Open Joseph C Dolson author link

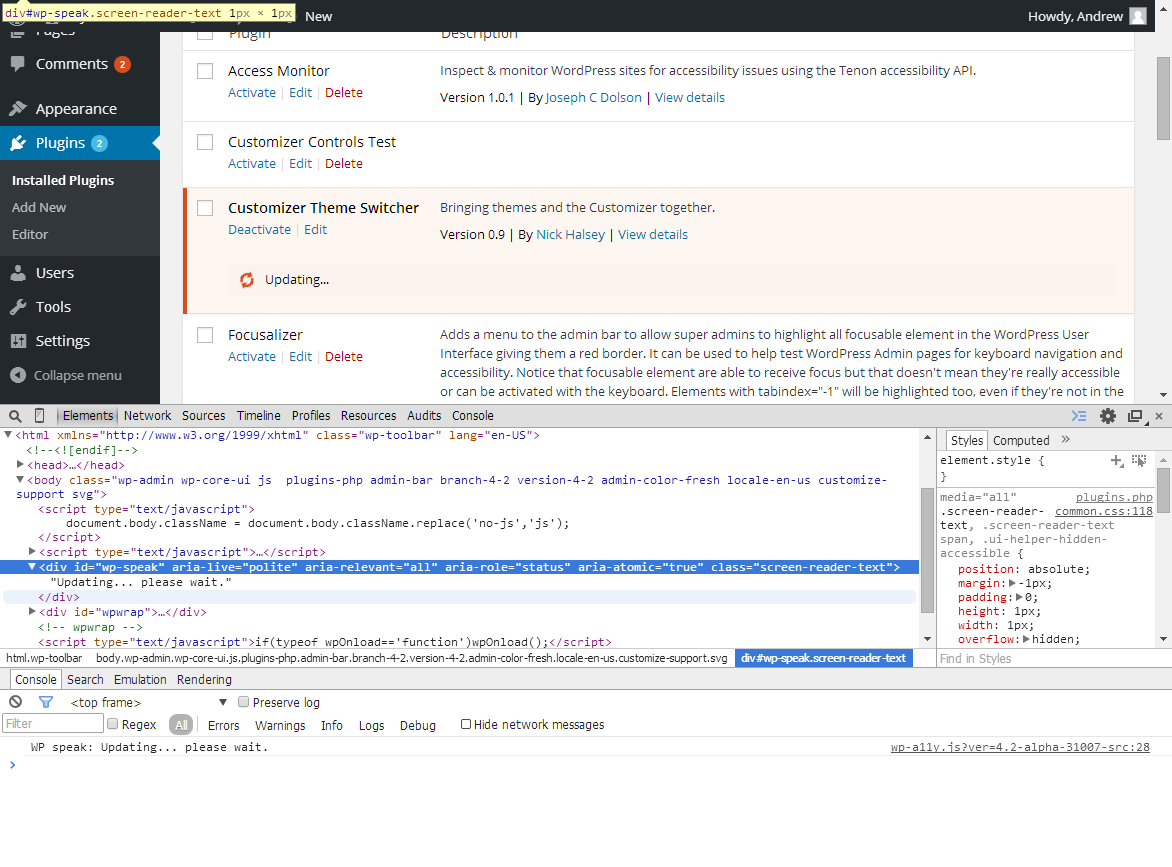pyautogui.click(x=593, y=98)
